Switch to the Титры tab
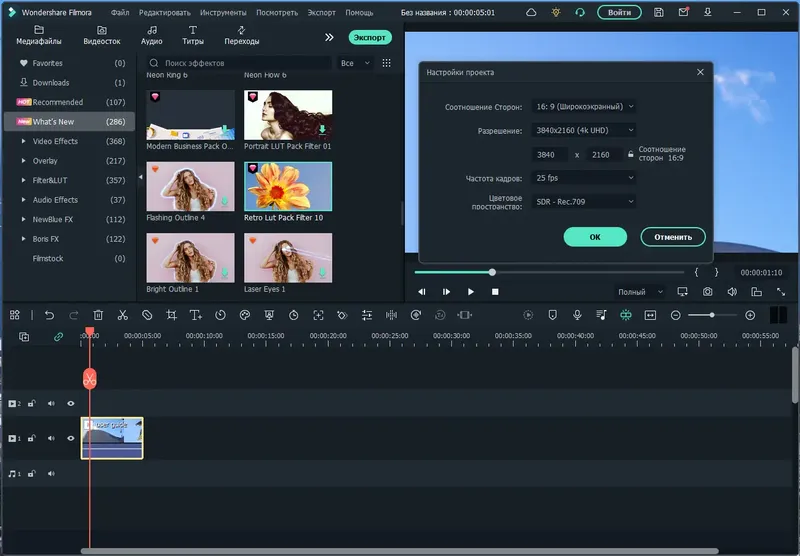Image resolution: width=800 pixels, height=556 pixels. tap(193, 36)
